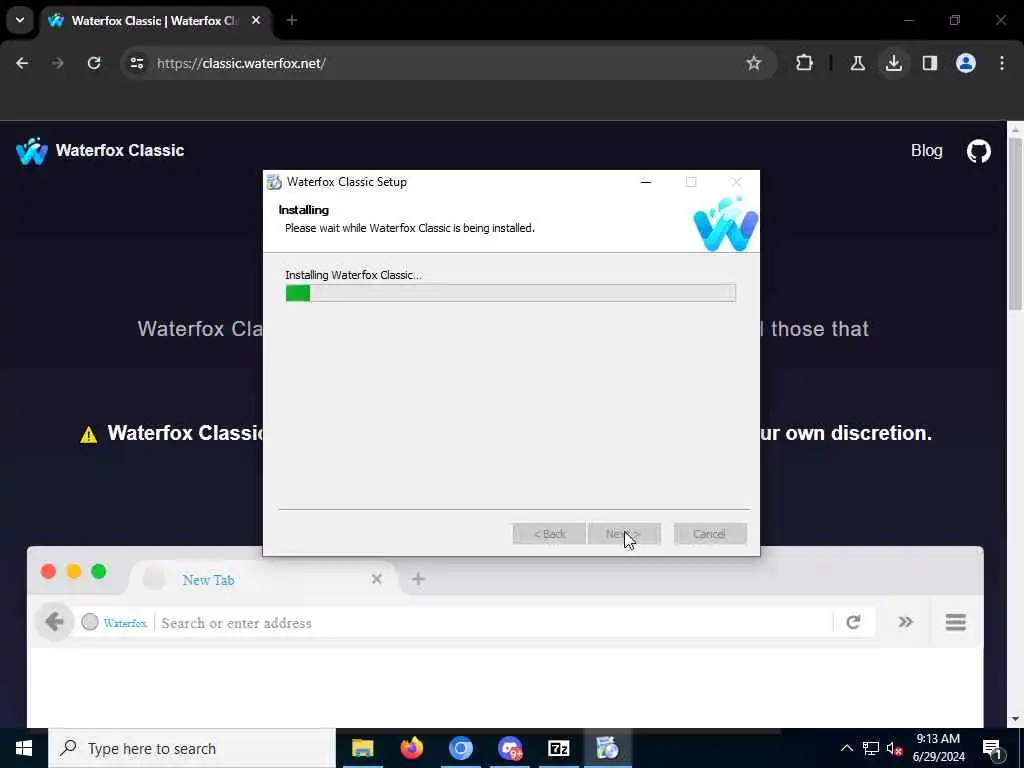Click the red dot in browser mockup
Screen dimensions: 1024x768
48,571
